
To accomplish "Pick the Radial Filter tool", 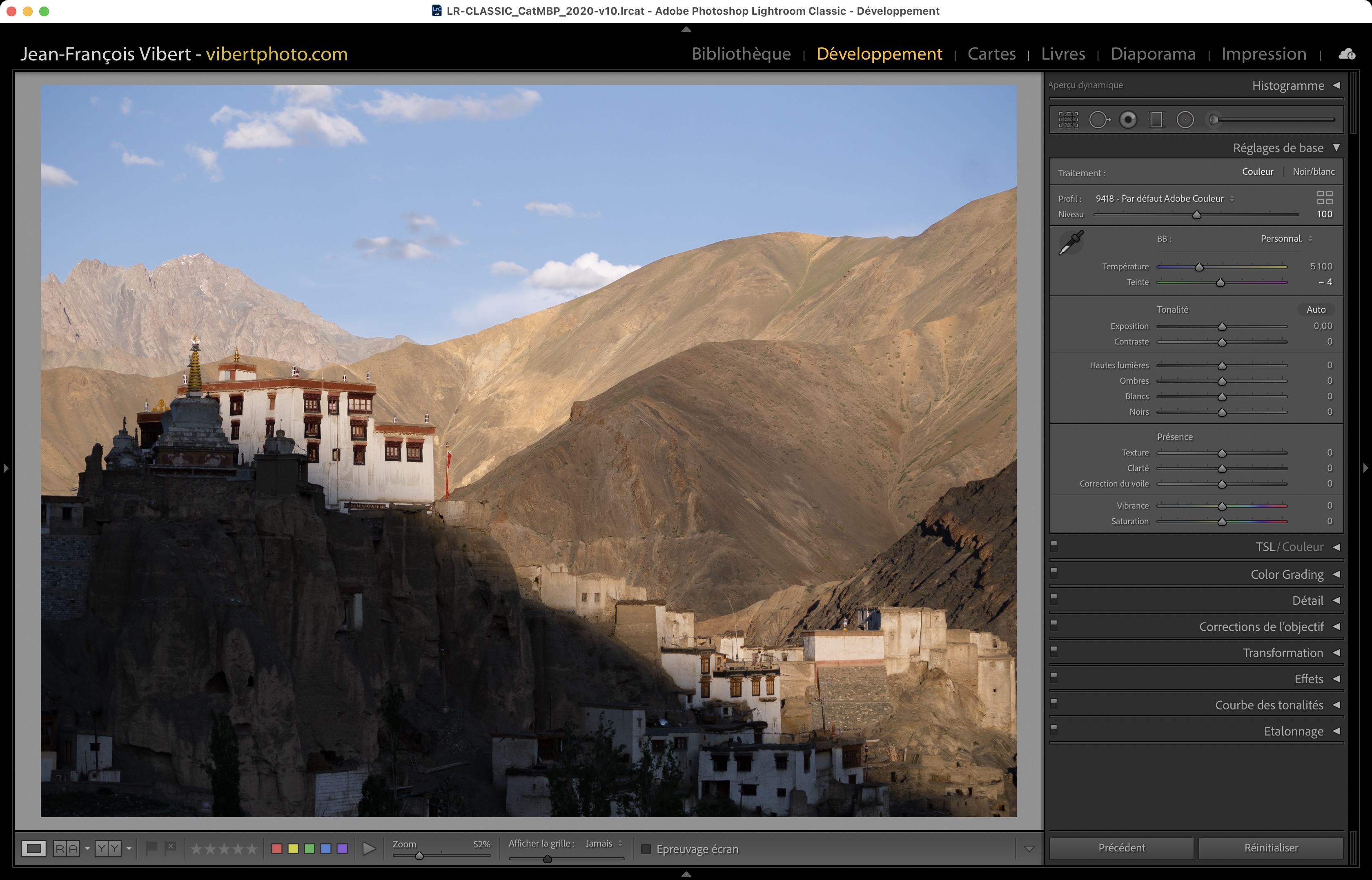I will click(x=1185, y=120).
